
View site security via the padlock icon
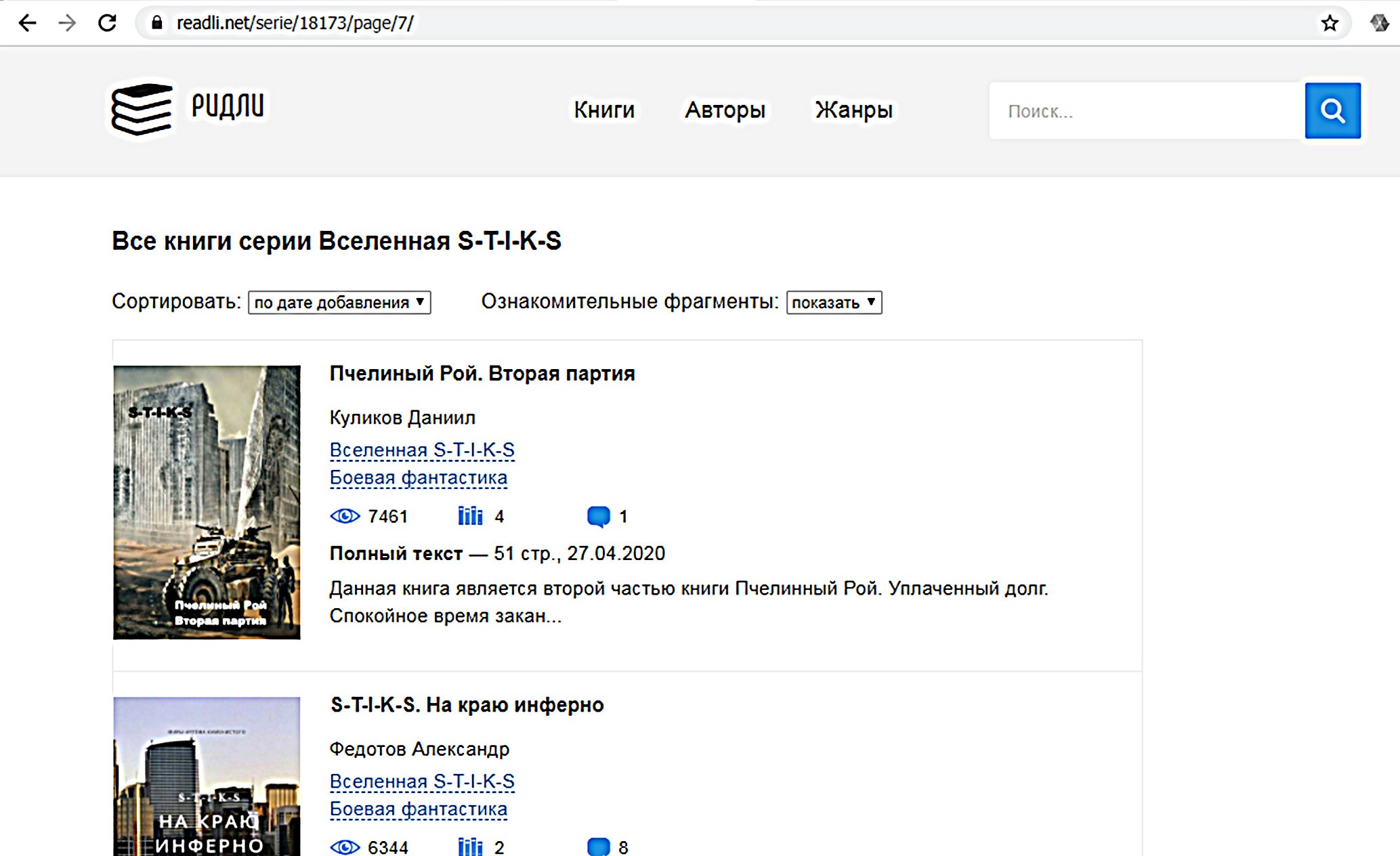[x=157, y=23]
